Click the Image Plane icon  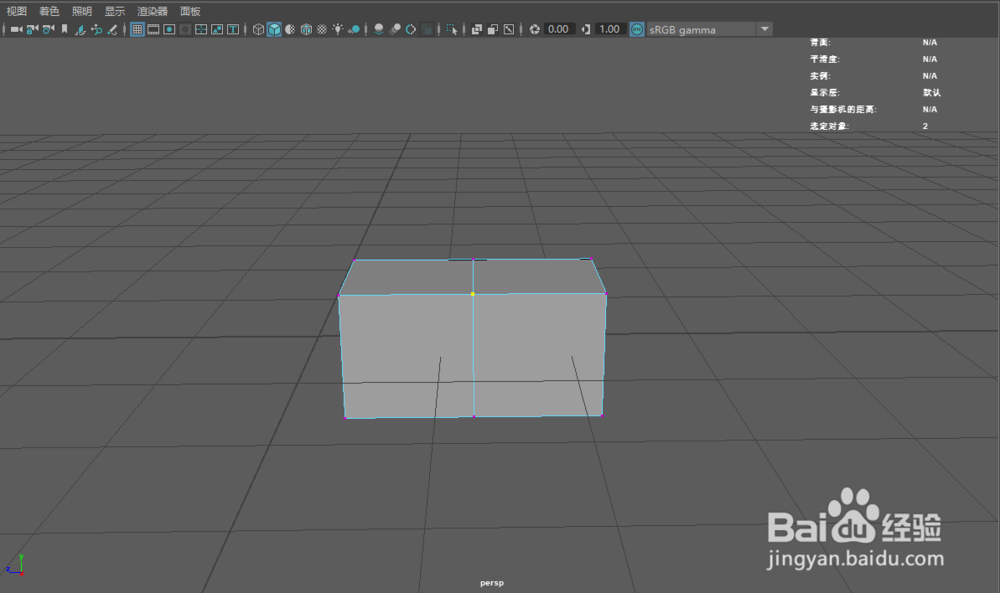pyautogui.click(x=80, y=29)
